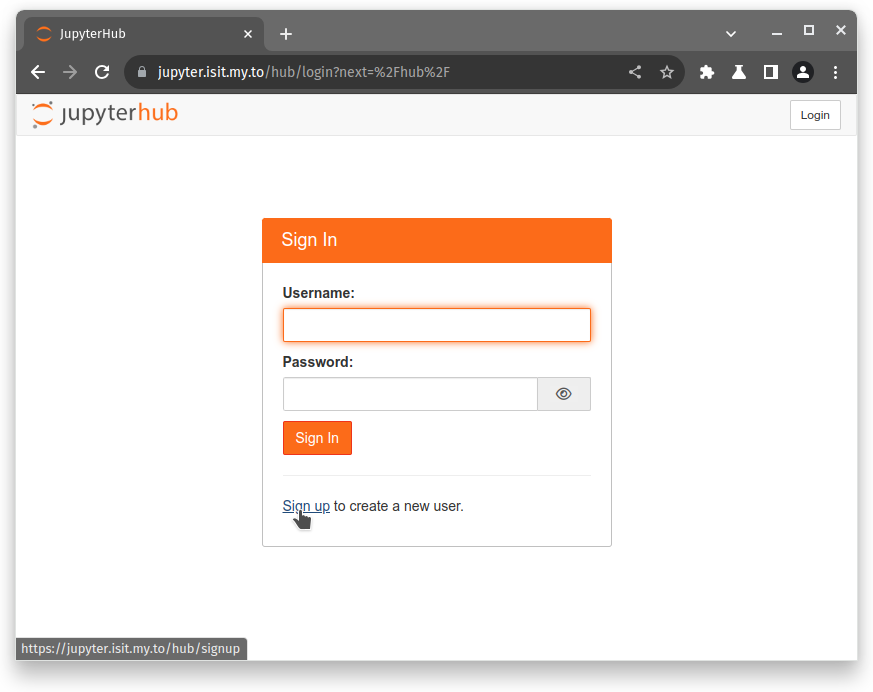Follow the Sign up link
This screenshot has height=692, width=873.
pos(306,506)
